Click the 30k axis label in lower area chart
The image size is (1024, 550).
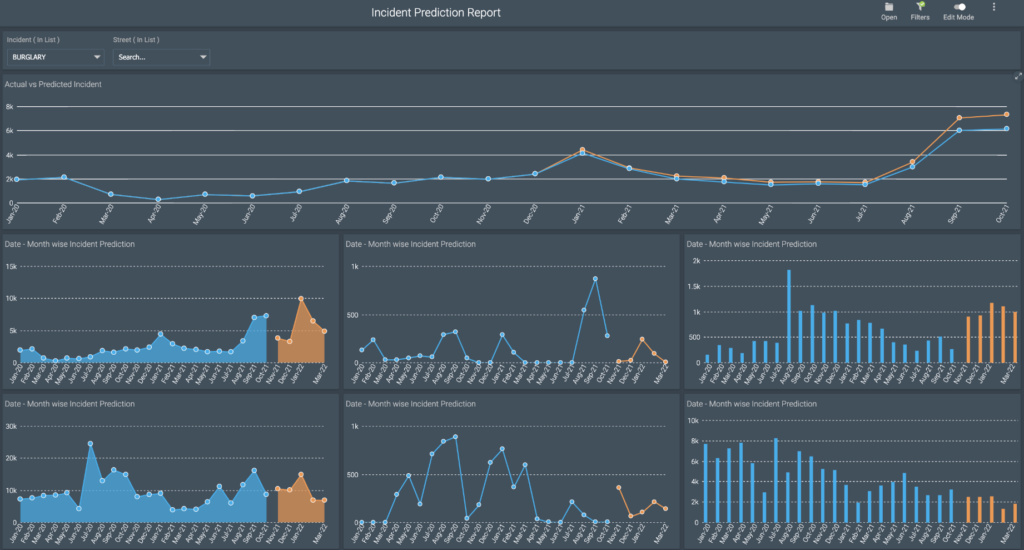11,427
